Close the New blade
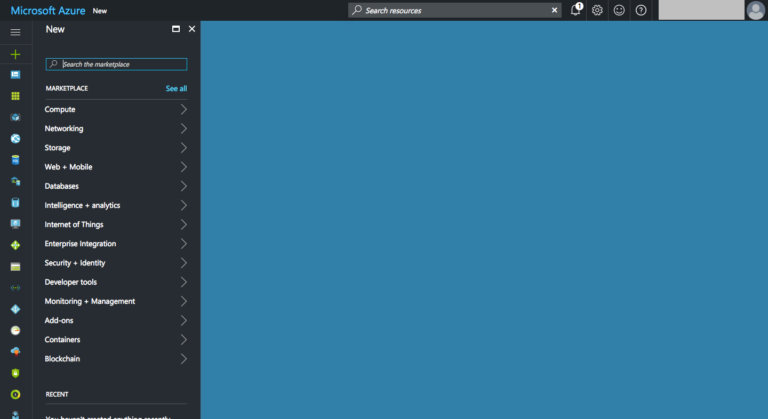The width and height of the screenshot is (768, 419). click(x=192, y=29)
